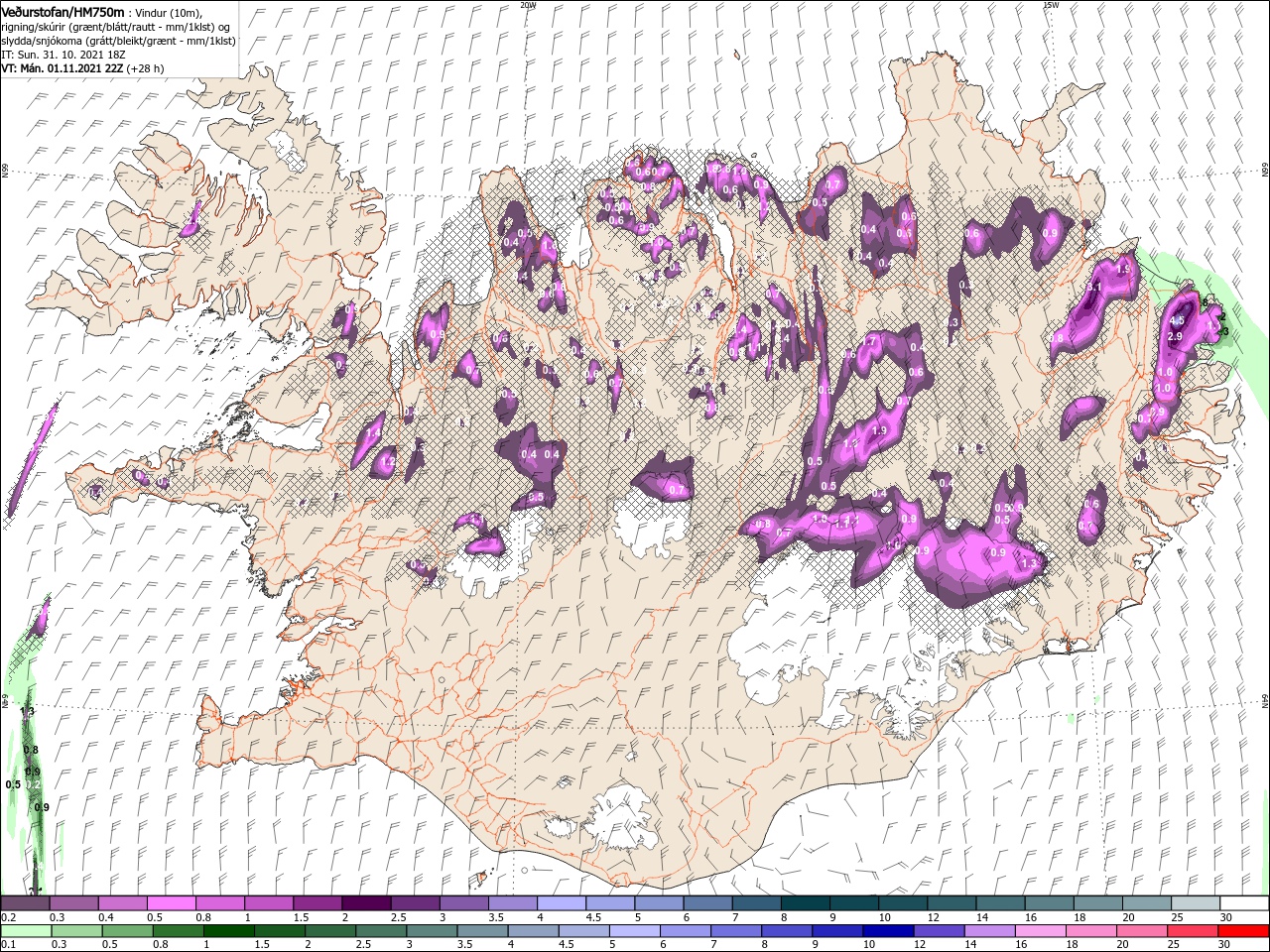Click the 6 swatch in the upper legend row
The image size is (1270, 952).
coord(706,903)
